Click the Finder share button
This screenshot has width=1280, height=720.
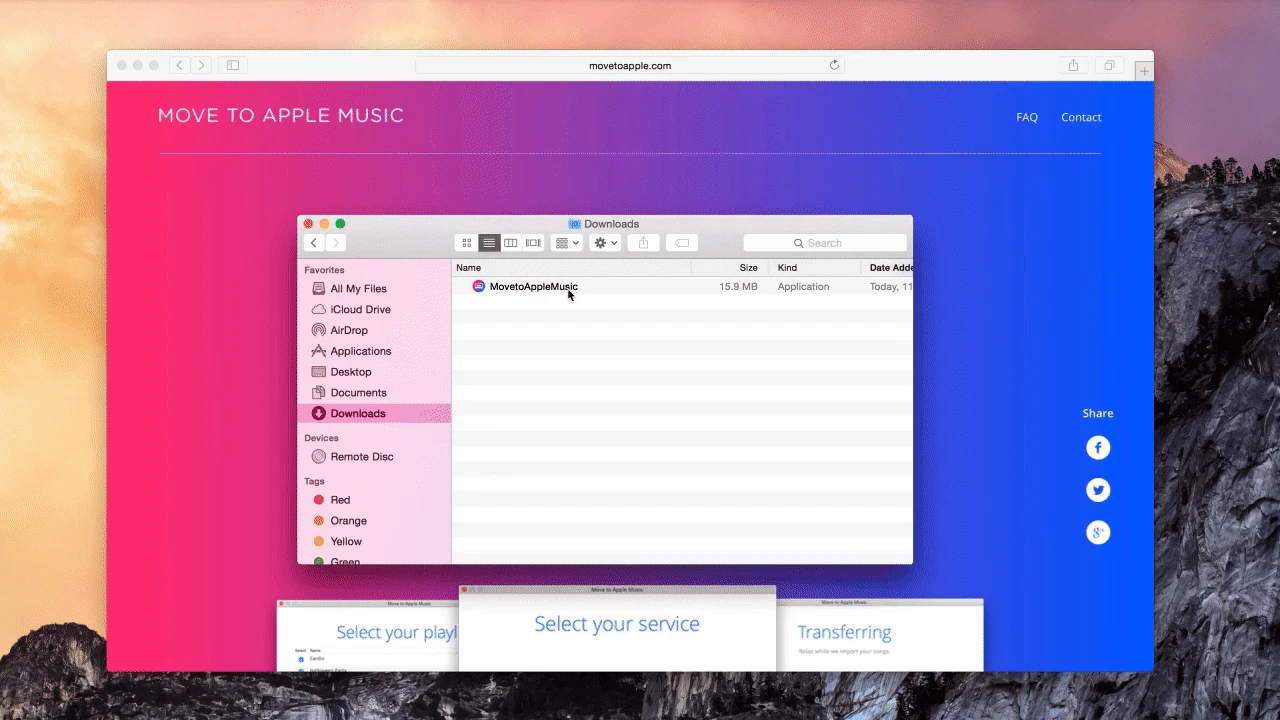644,243
